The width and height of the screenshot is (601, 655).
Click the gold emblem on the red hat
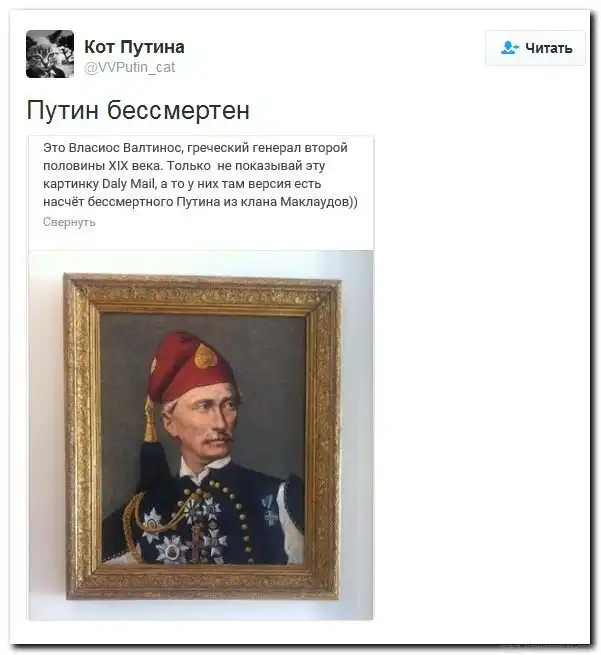click(x=206, y=356)
